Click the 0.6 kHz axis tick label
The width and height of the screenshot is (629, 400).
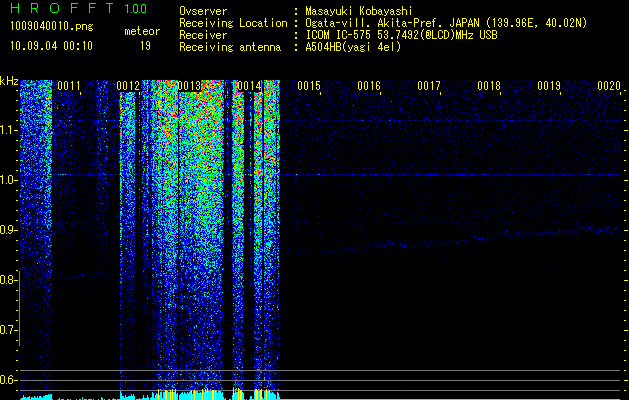click(8, 380)
